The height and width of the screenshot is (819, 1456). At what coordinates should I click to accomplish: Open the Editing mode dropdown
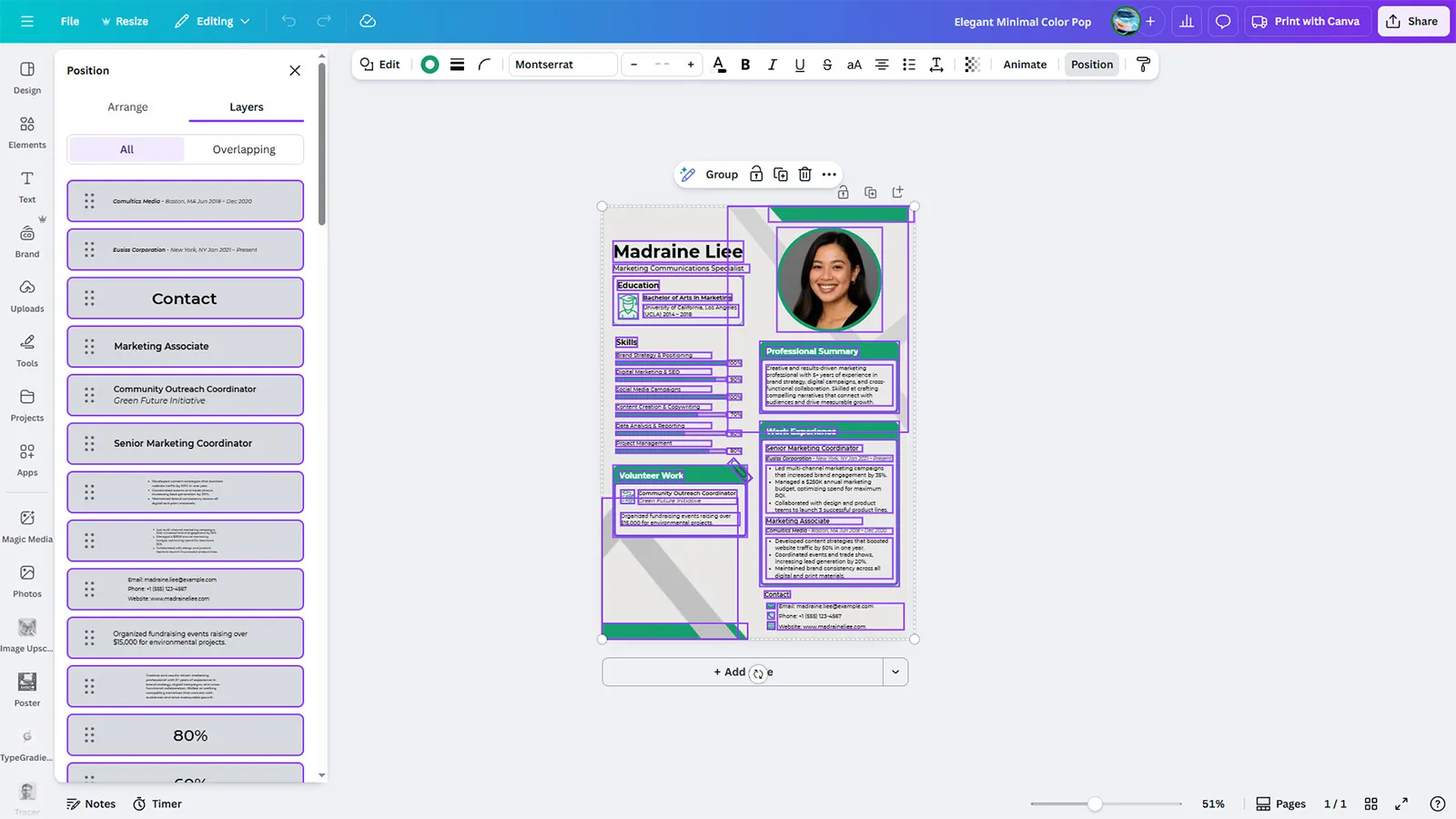pos(212,21)
